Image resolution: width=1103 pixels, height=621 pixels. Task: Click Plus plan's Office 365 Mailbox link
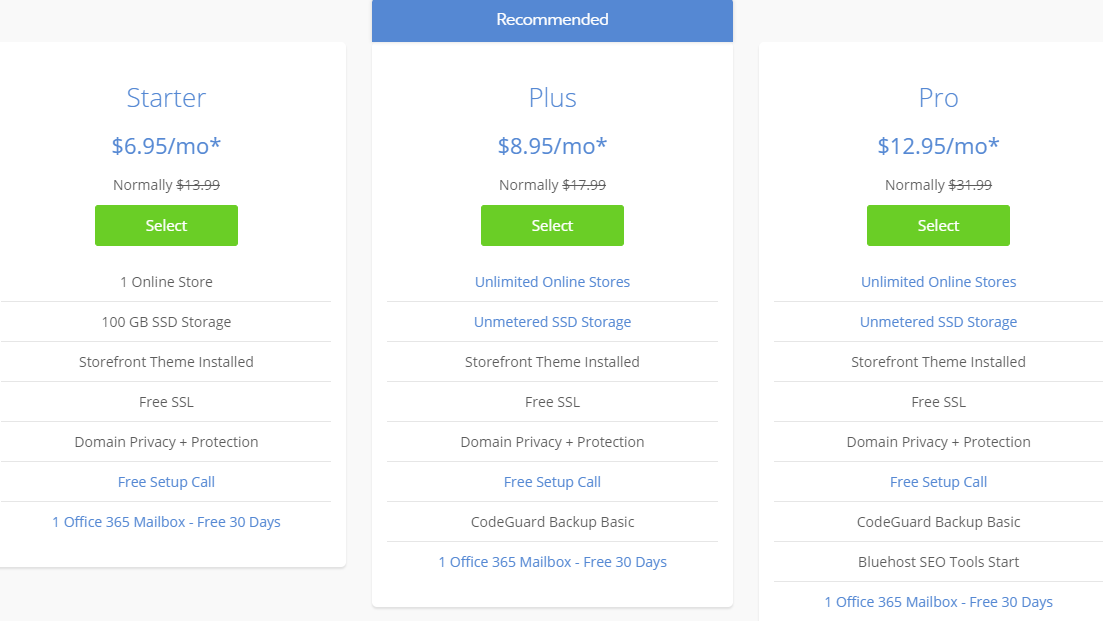tap(552, 562)
